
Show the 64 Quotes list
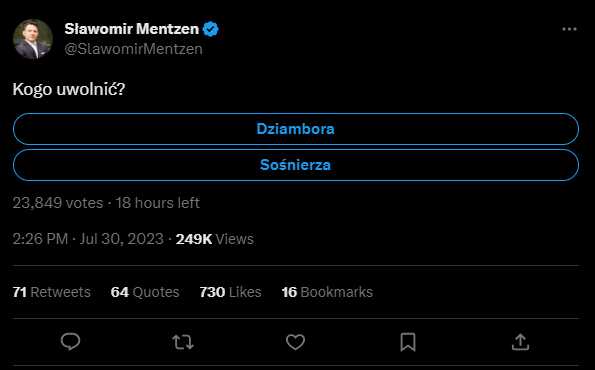point(145,292)
